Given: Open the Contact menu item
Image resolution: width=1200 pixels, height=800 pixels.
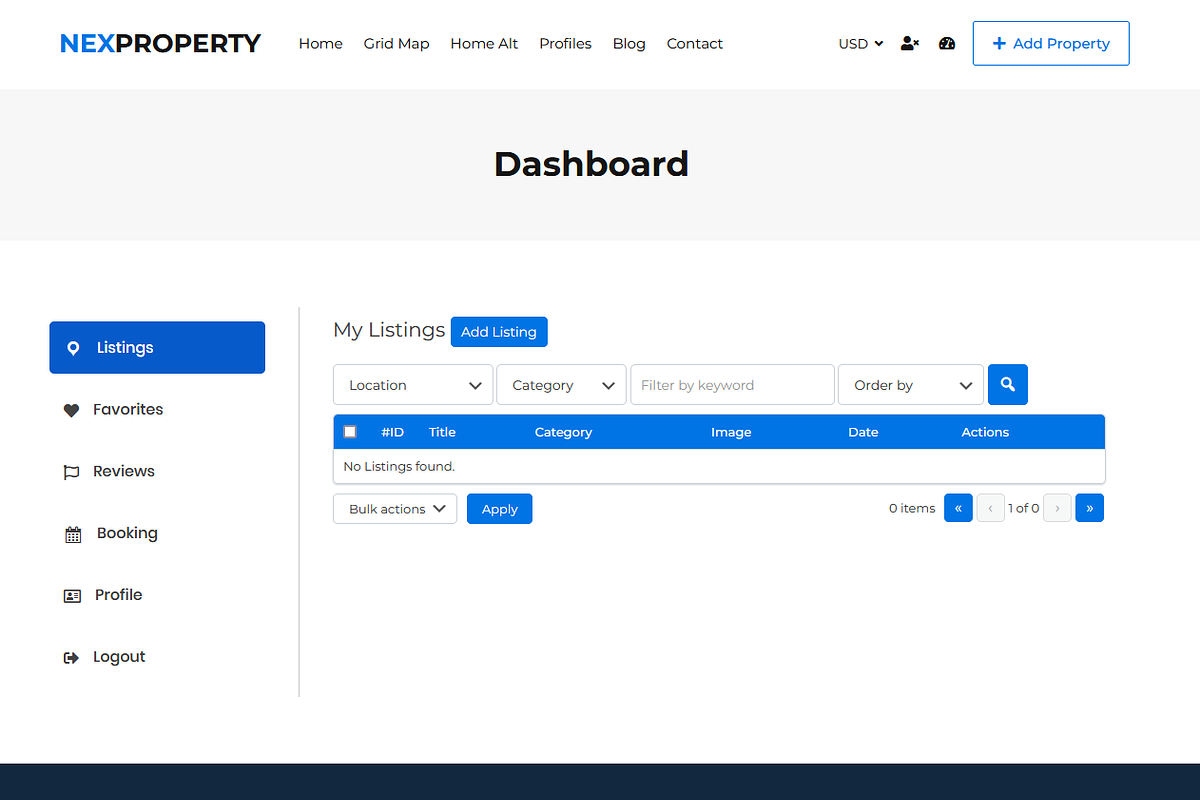Looking at the screenshot, I should 695,43.
